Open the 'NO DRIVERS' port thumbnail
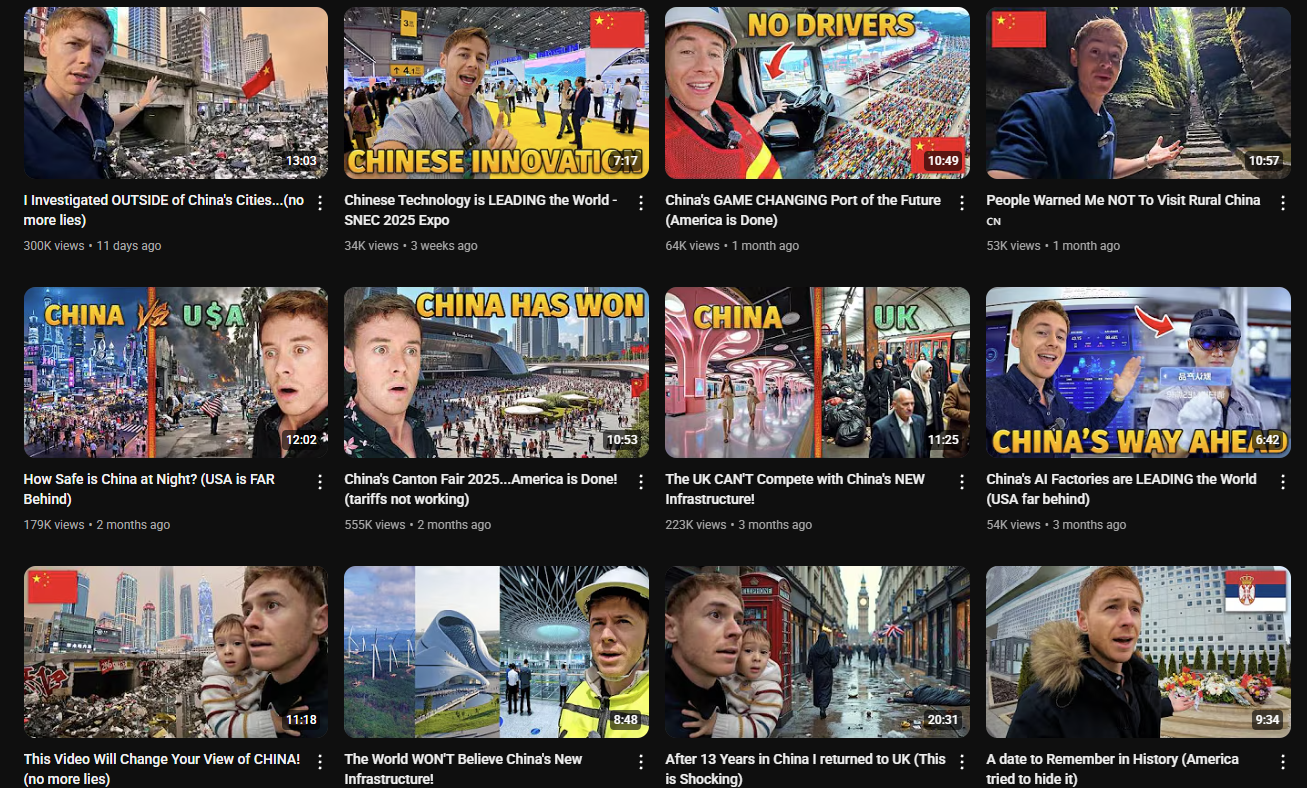This screenshot has width=1307, height=788. coord(817,93)
